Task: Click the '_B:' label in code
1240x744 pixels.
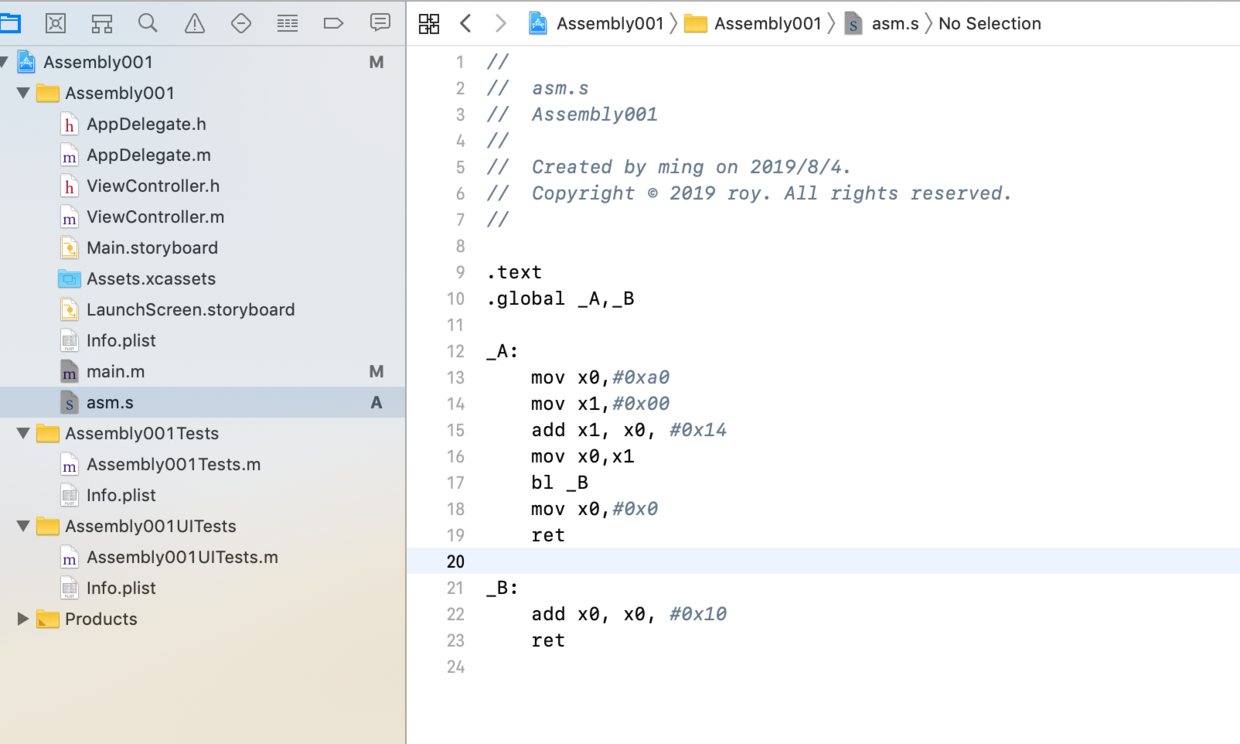Action: coord(503,588)
